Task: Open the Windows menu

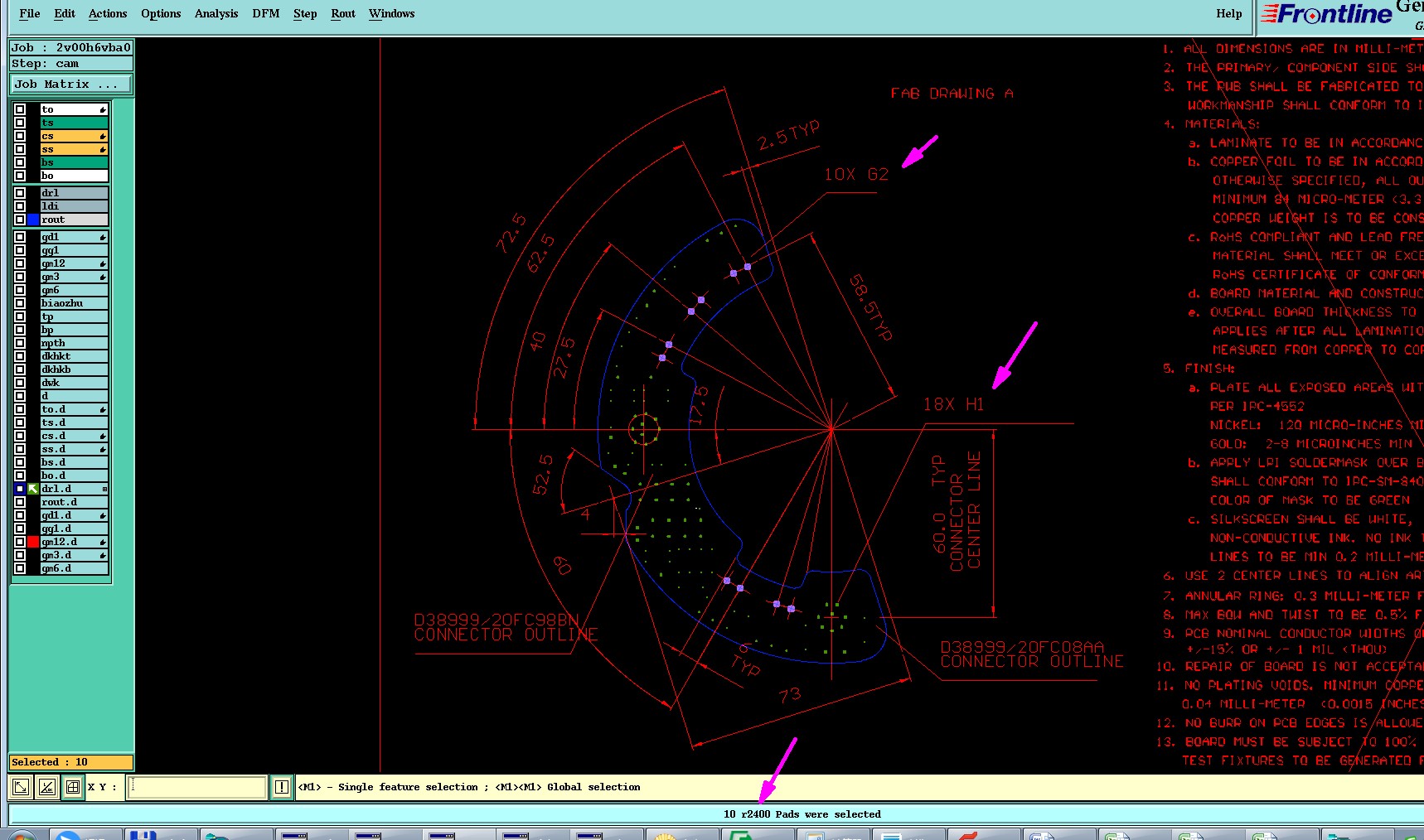Action: click(x=392, y=13)
